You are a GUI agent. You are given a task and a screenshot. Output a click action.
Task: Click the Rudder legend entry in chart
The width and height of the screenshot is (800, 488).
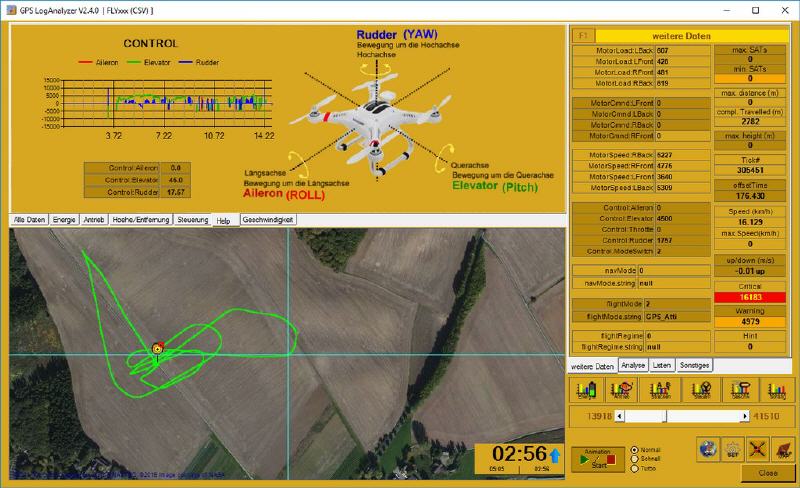pyautogui.click(x=198, y=62)
